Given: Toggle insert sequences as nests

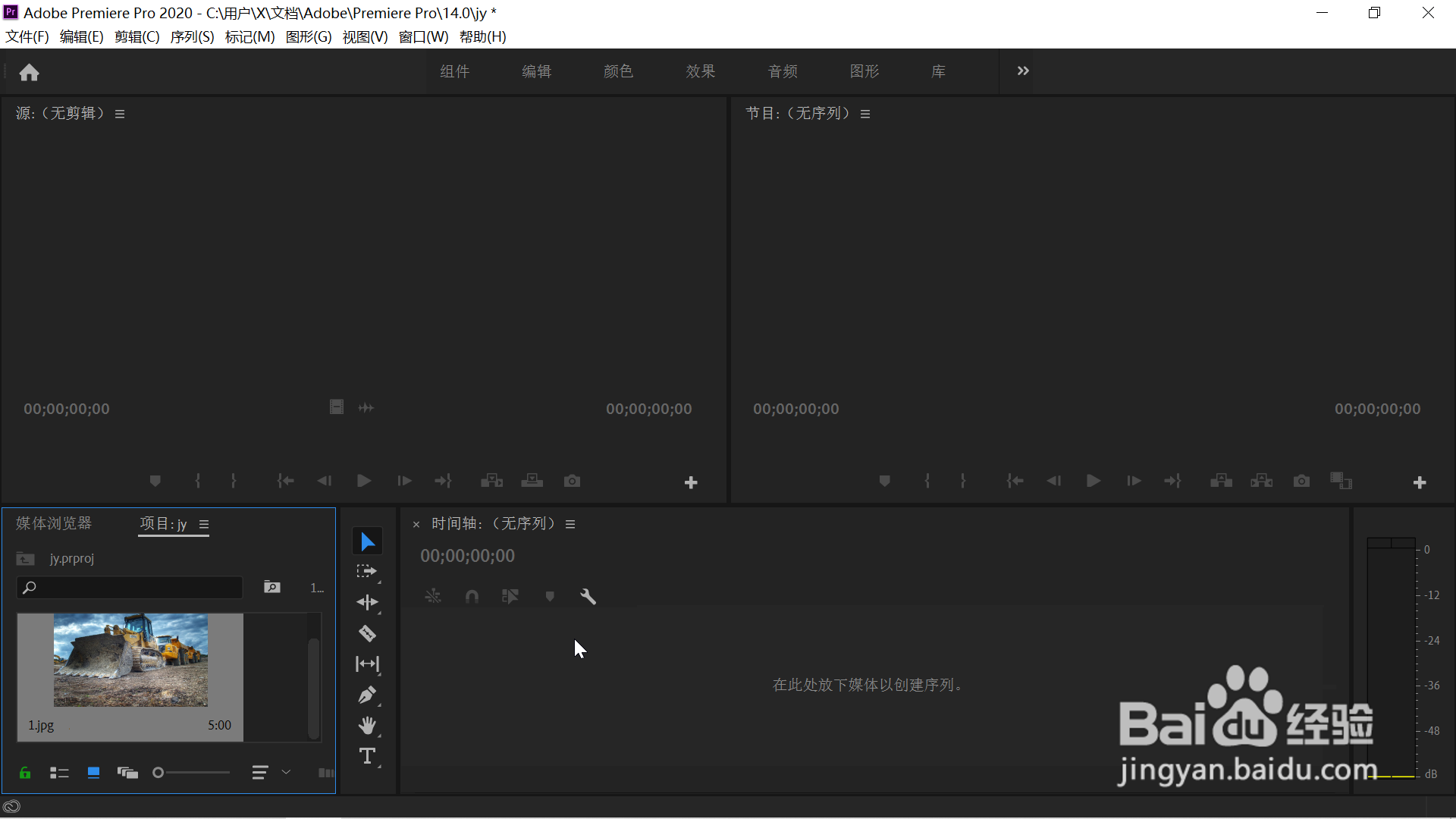Looking at the screenshot, I should [433, 597].
